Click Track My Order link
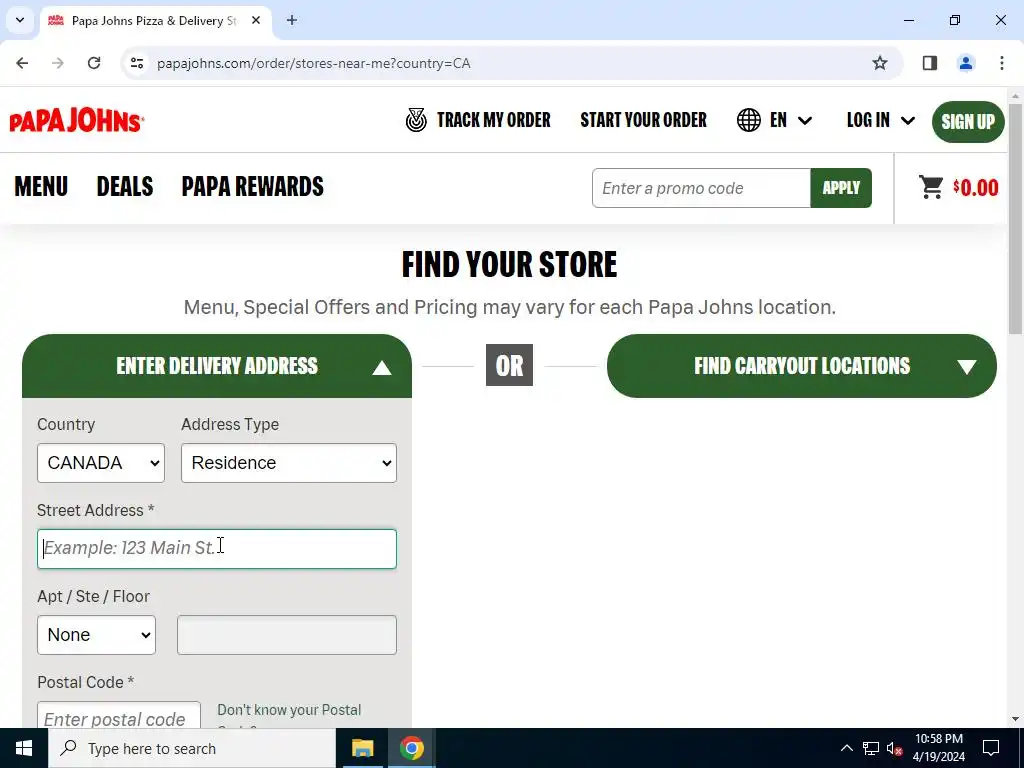Viewport: 1024px width, 768px height. coord(494,120)
